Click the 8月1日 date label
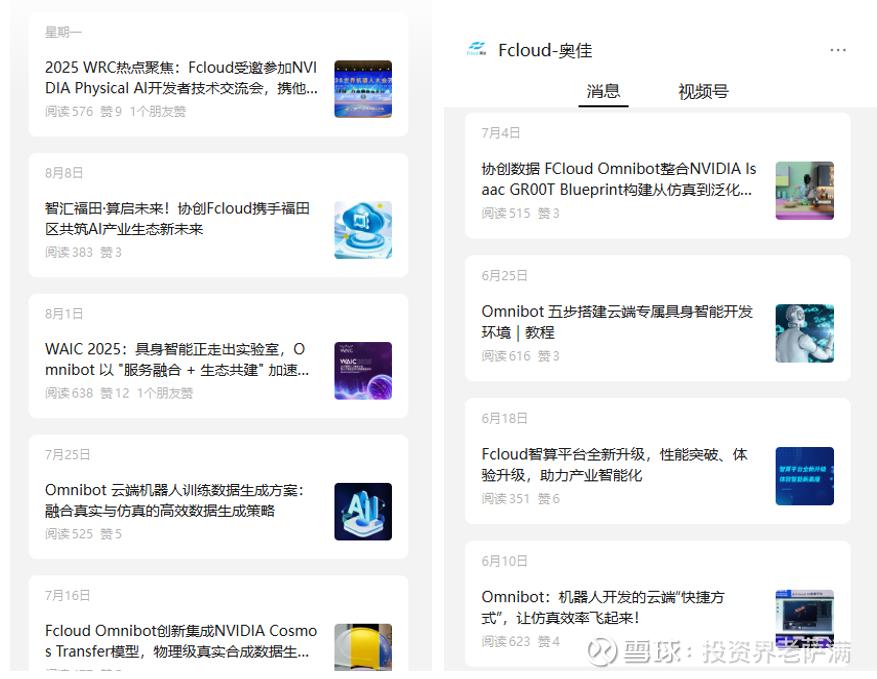The width and height of the screenshot is (877, 679). click(x=64, y=314)
